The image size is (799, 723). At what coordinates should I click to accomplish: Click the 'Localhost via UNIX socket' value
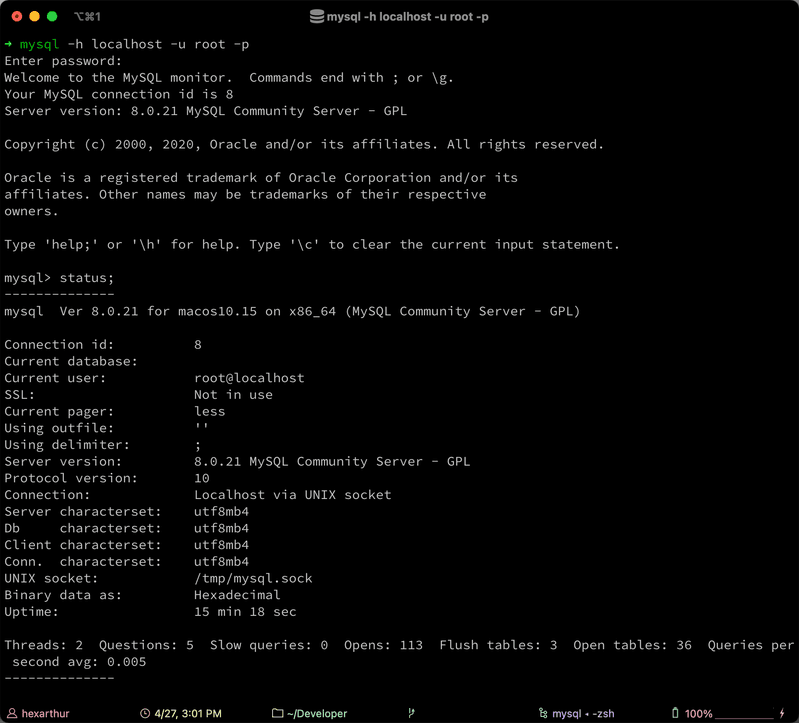[292, 495]
